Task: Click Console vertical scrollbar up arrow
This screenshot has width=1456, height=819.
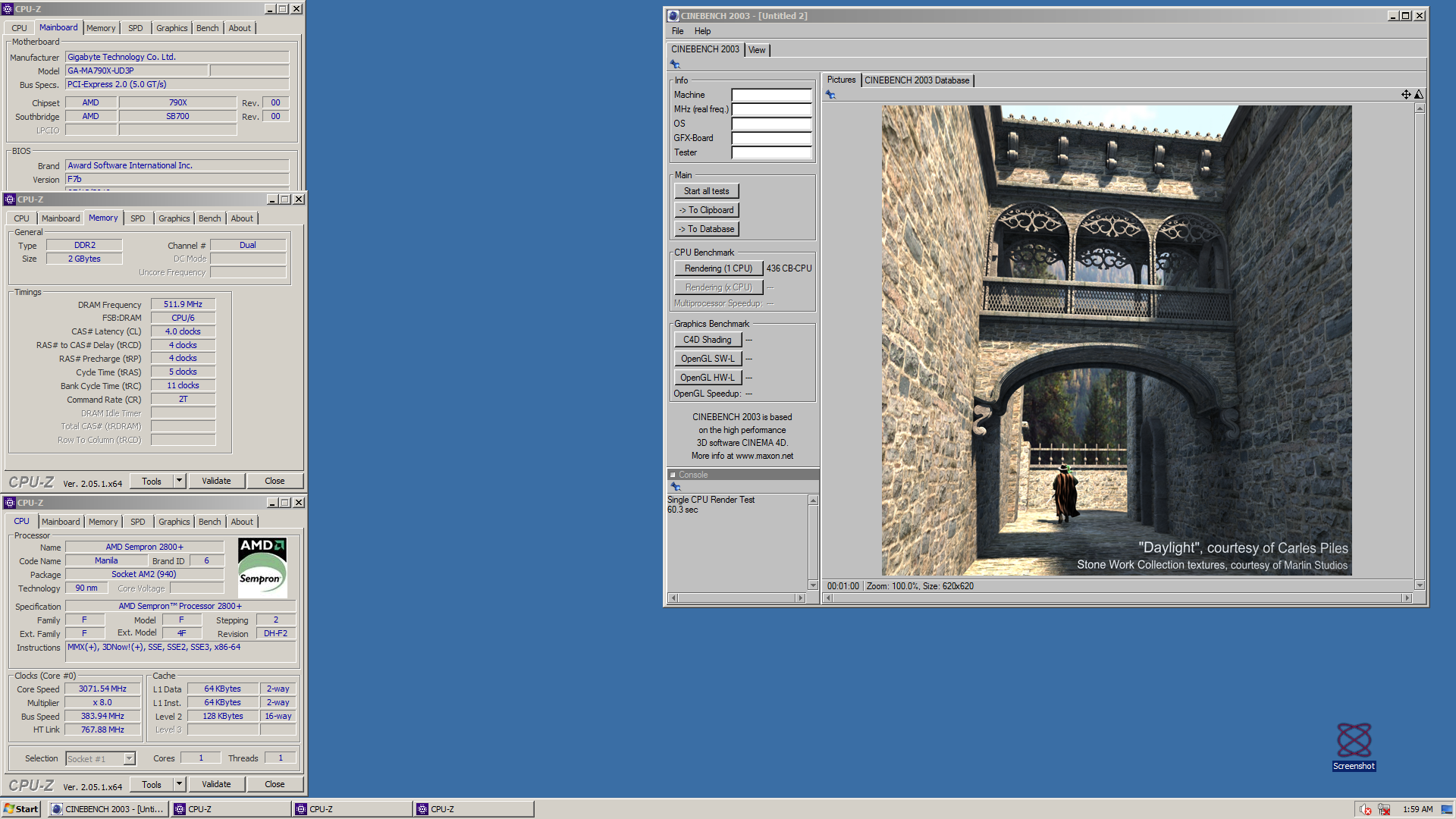Action: click(x=813, y=500)
